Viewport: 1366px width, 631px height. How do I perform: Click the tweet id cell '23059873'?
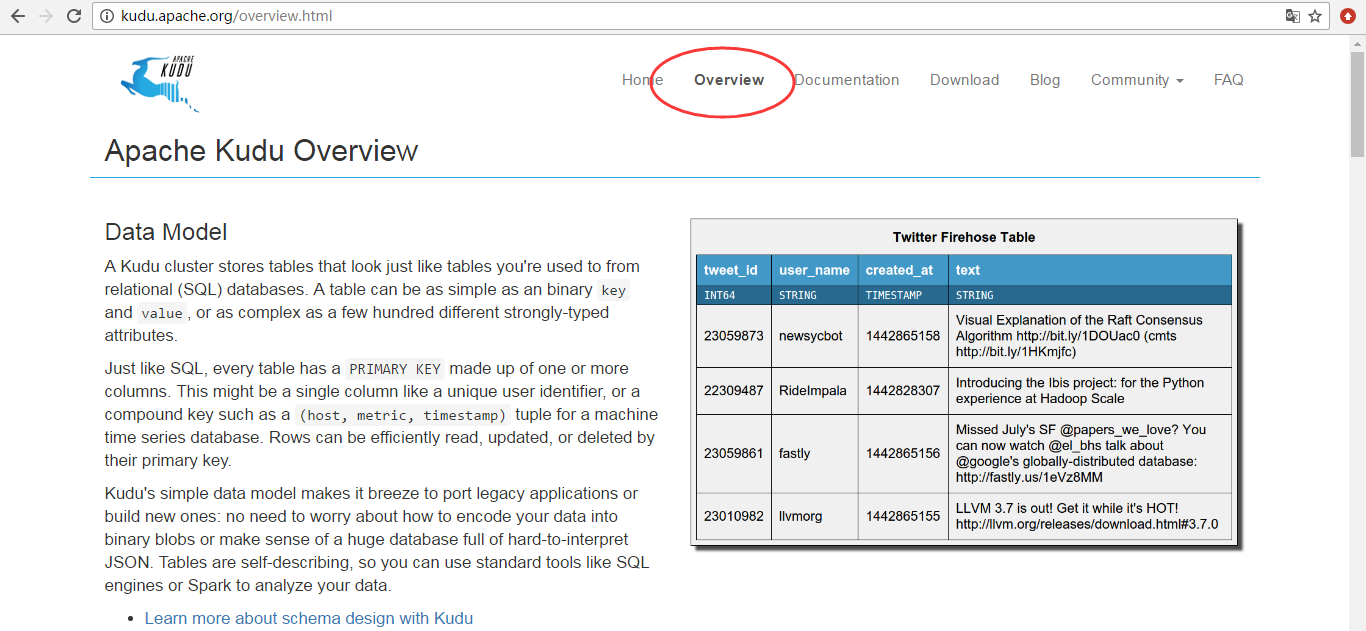click(734, 336)
